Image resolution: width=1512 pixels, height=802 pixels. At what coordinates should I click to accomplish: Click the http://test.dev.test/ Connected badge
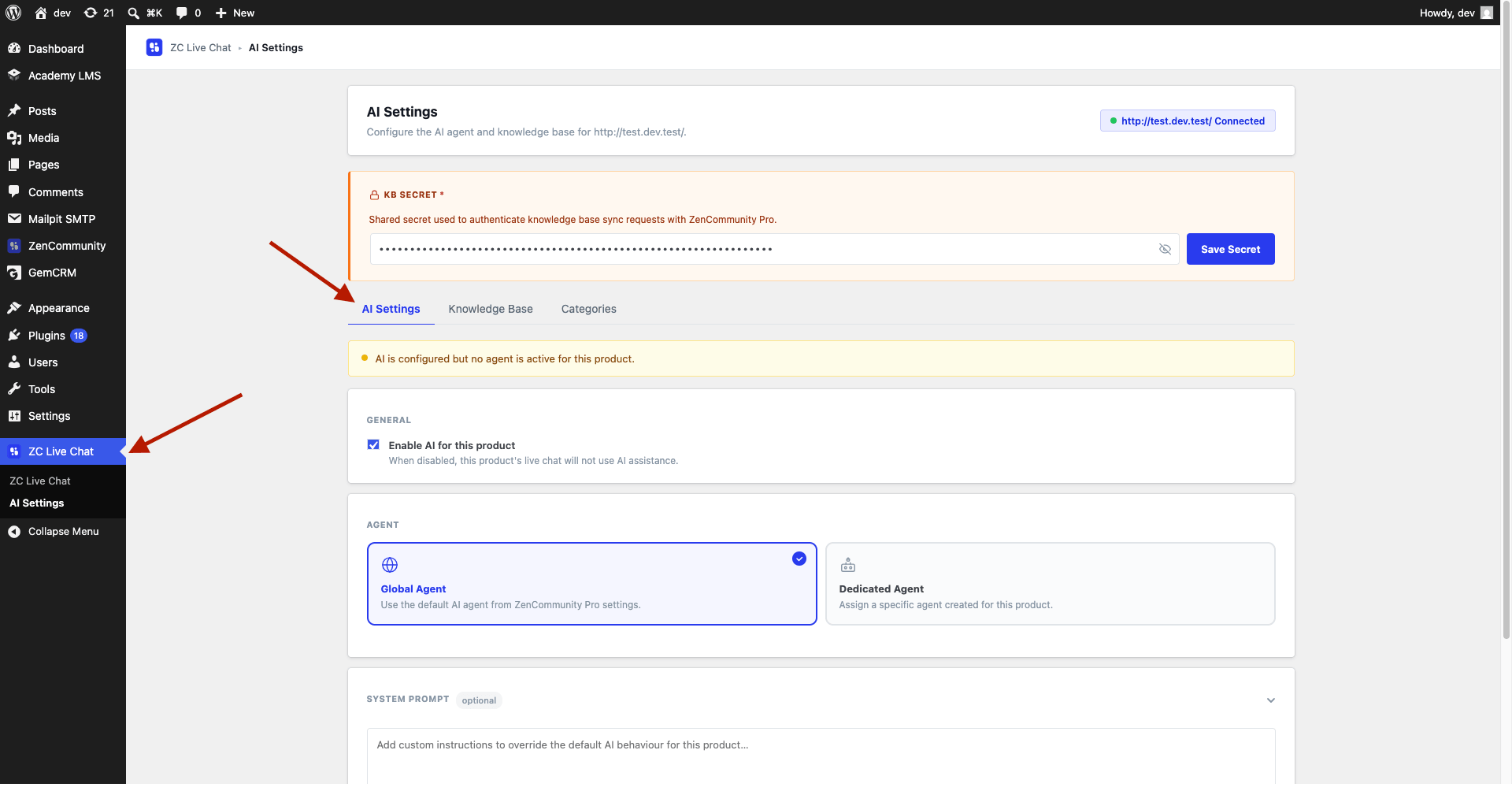1188,121
